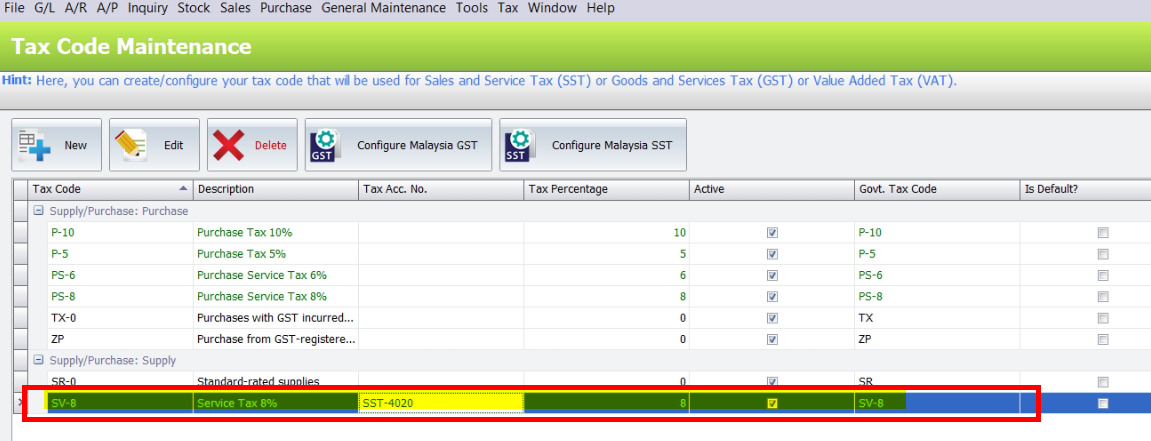Click the ZP row selector indicator
The height and width of the screenshot is (441, 1151).
[x=22, y=339]
